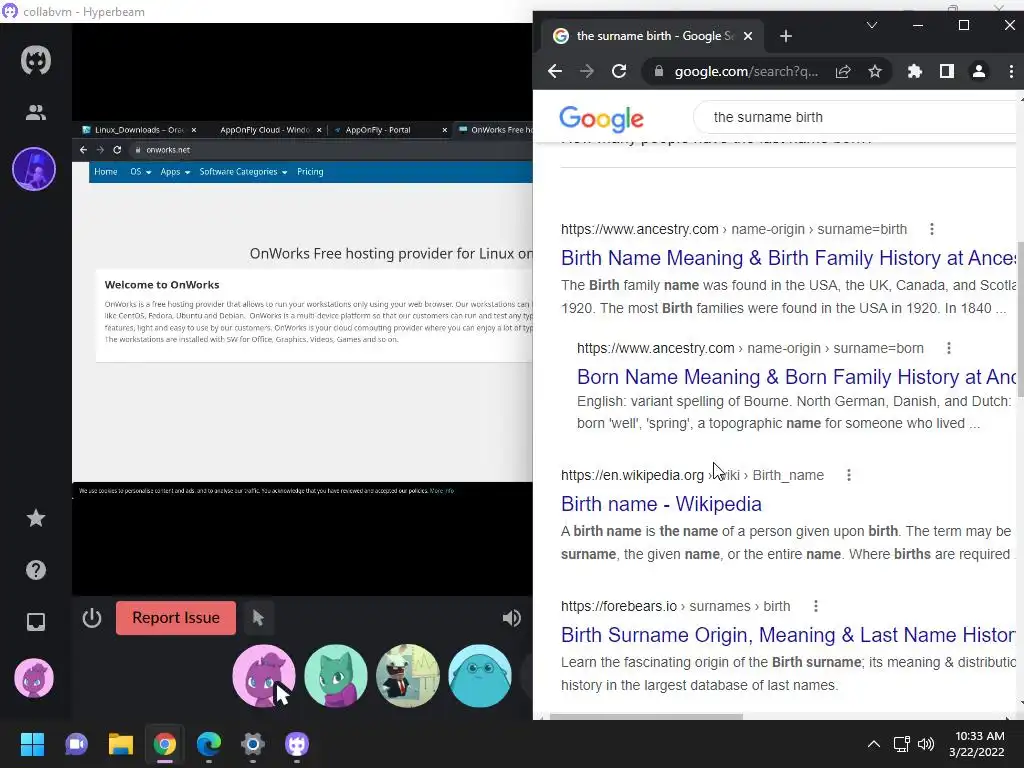Toggle the cursor control arrow button
This screenshot has height=768, width=1024.
(x=258, y=618)
